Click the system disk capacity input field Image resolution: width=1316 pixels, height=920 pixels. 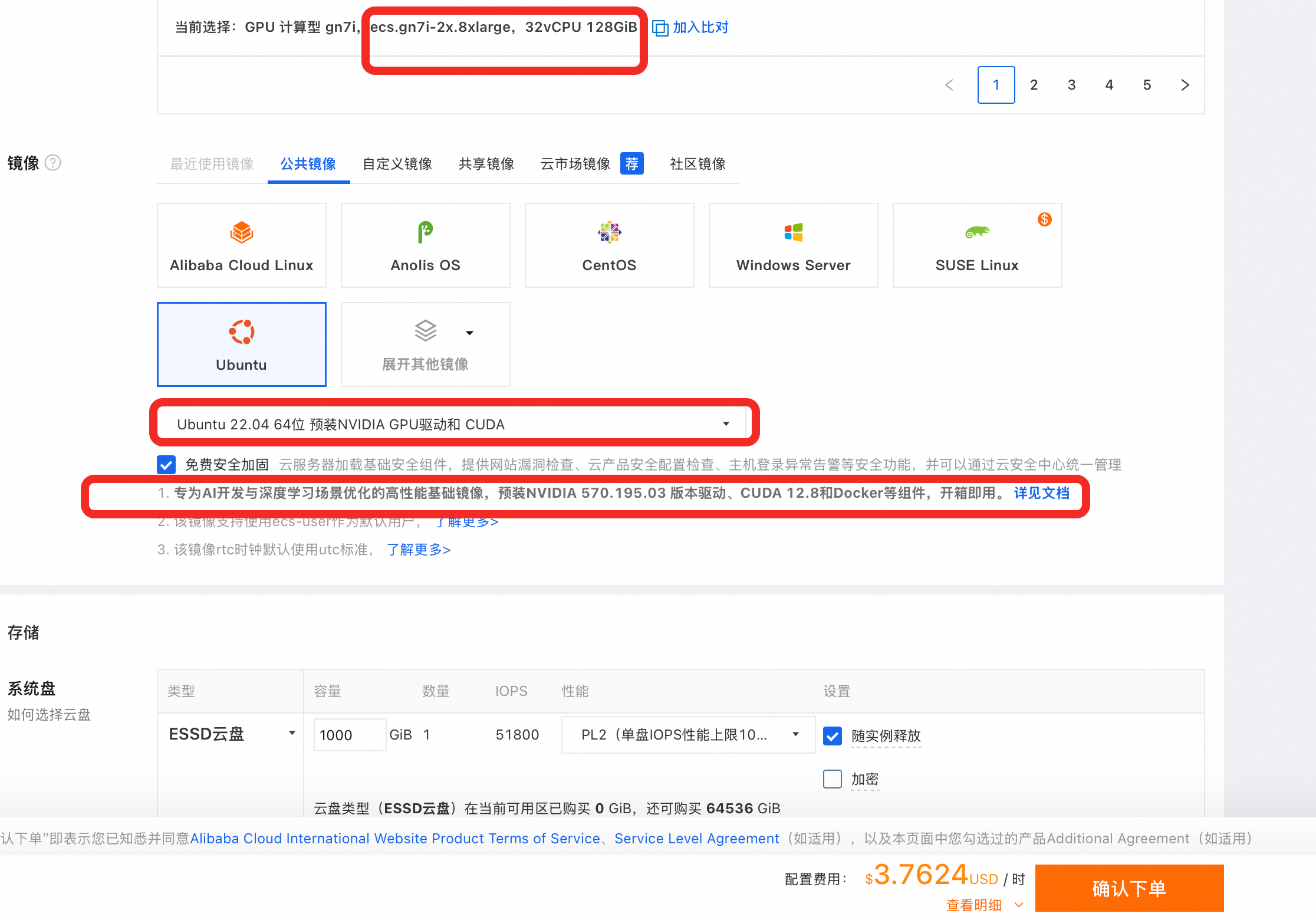(x=349, y=735)
